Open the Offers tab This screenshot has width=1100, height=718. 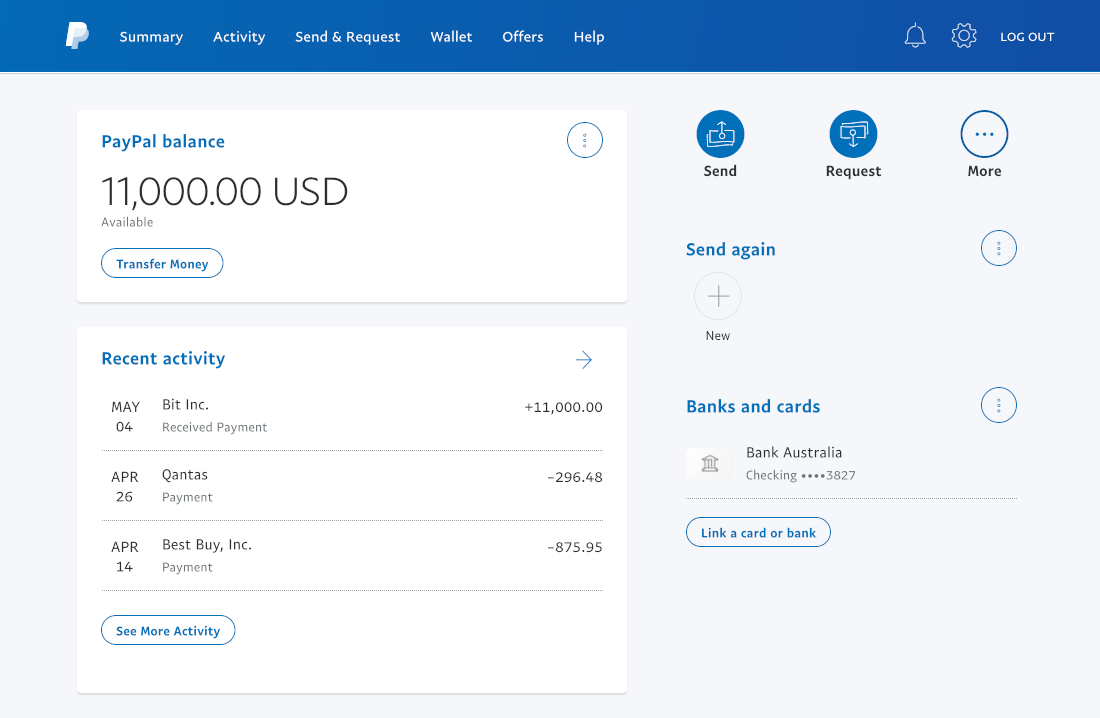click(523, 36)
